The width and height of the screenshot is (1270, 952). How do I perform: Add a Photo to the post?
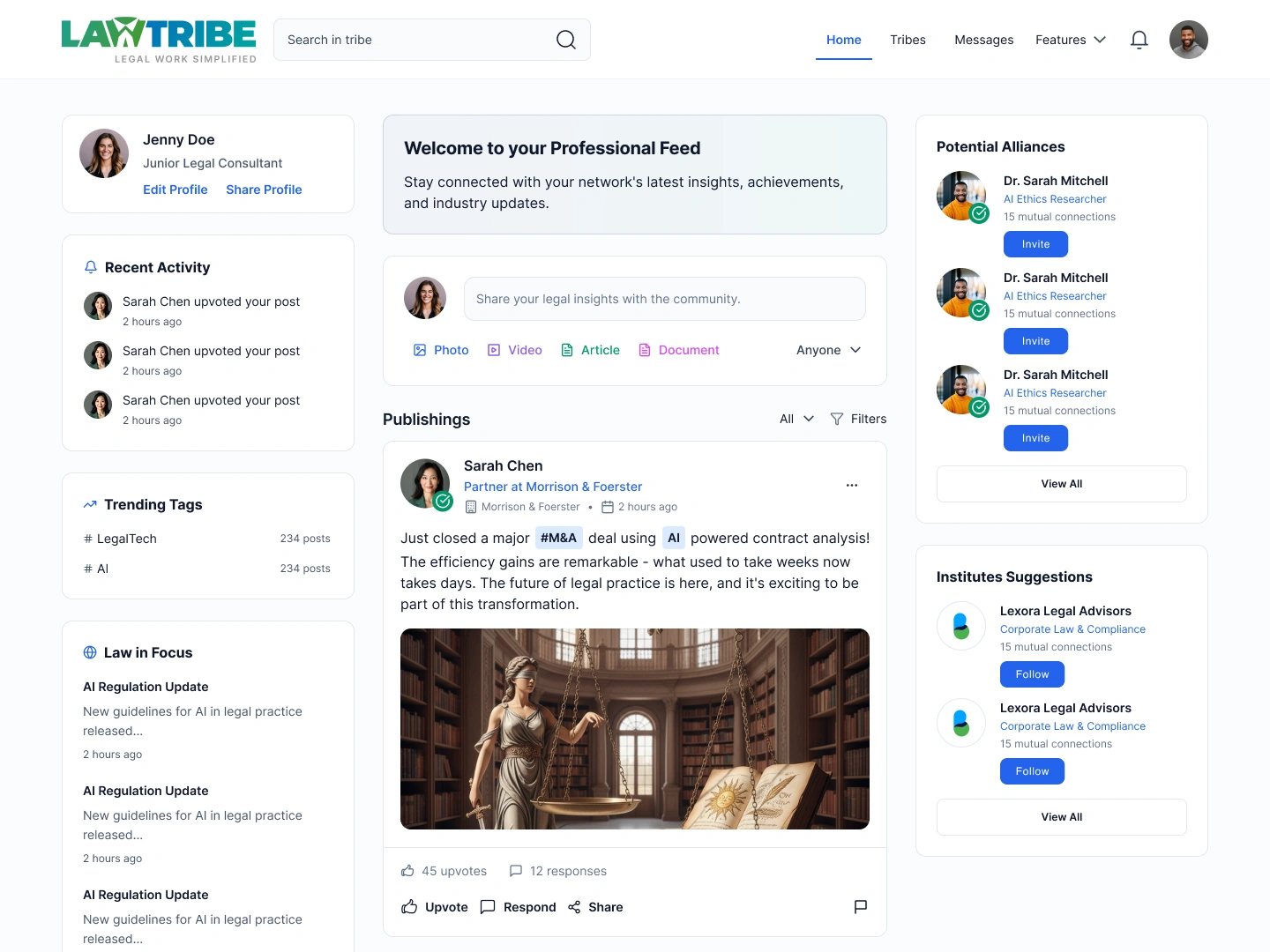[x=441, y=350]
